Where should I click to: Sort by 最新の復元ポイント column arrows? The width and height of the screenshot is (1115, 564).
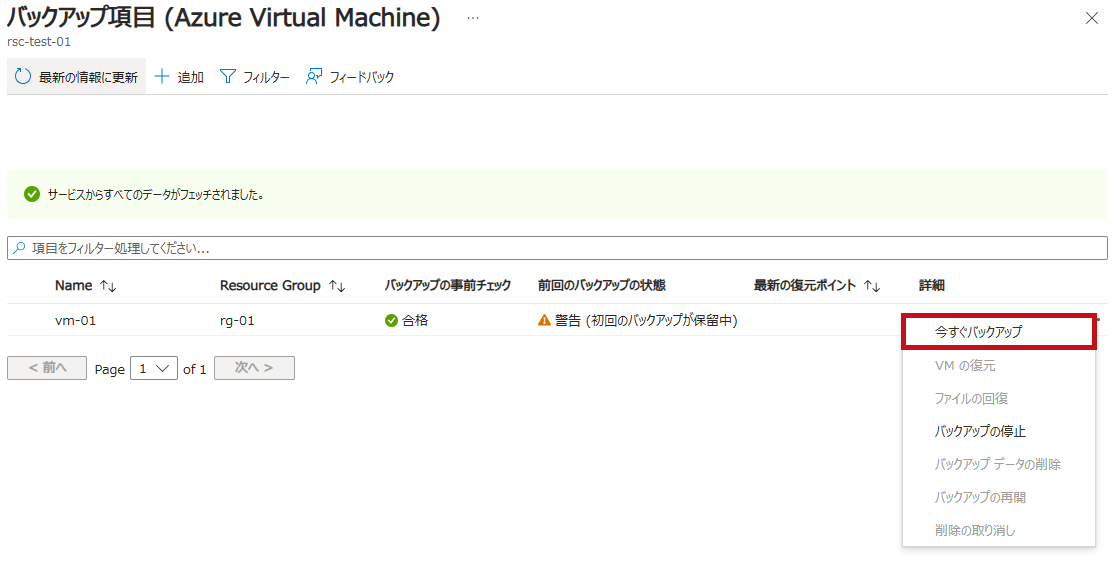coord(872,286)
